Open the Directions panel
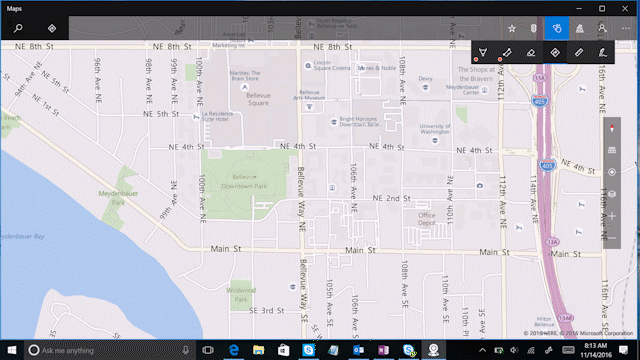 tap(52, 28)
